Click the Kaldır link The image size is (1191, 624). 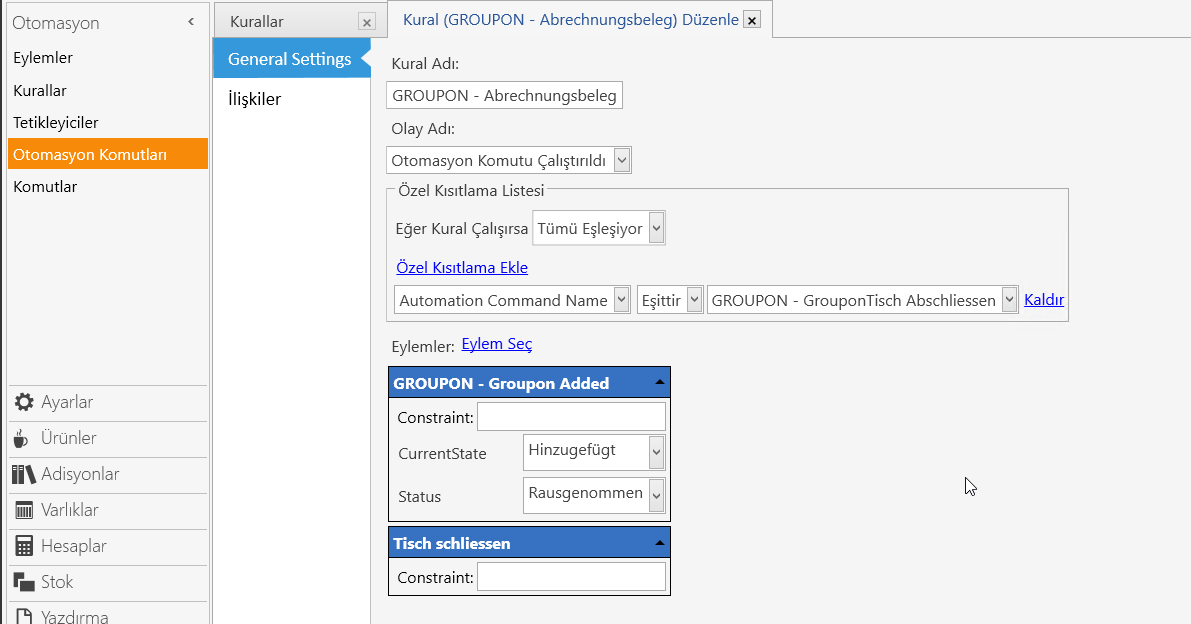[1044, 300]
